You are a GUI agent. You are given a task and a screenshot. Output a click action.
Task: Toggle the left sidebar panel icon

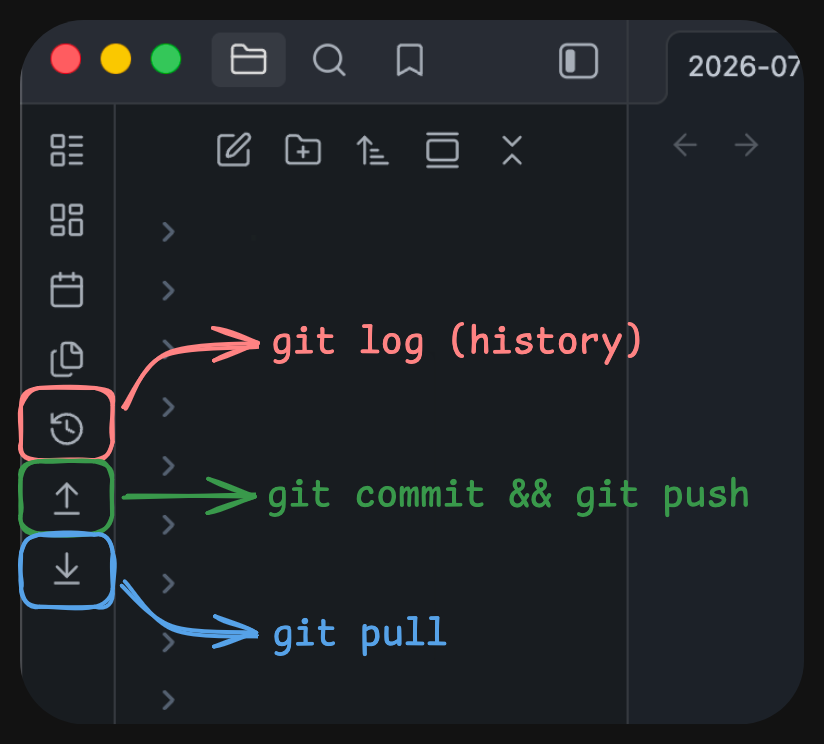pos(578,61)
